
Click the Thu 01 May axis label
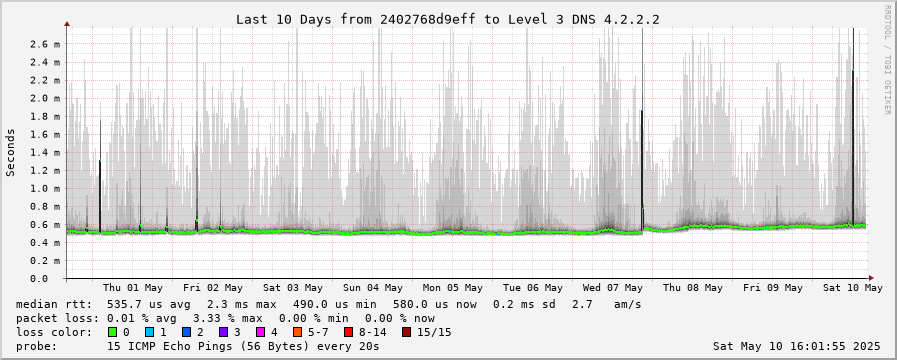point(133,288)
